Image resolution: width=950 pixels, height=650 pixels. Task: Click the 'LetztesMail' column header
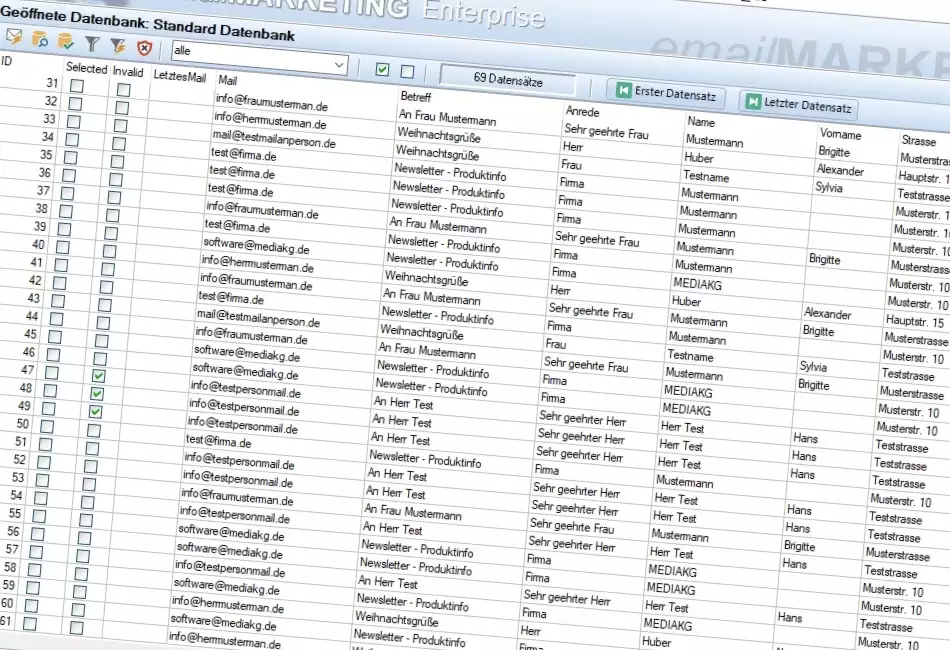[x=179, y=76]
